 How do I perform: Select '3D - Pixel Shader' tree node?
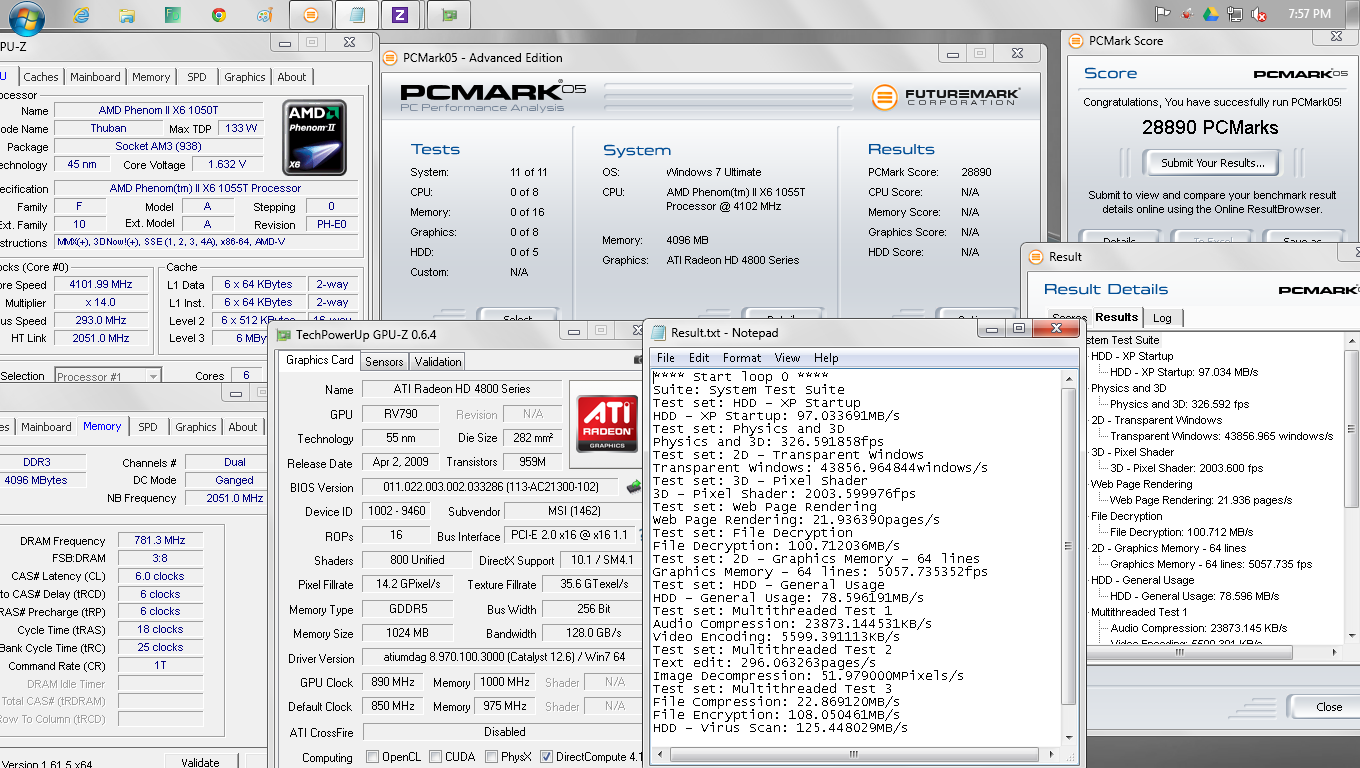(x=1132, y=452)
